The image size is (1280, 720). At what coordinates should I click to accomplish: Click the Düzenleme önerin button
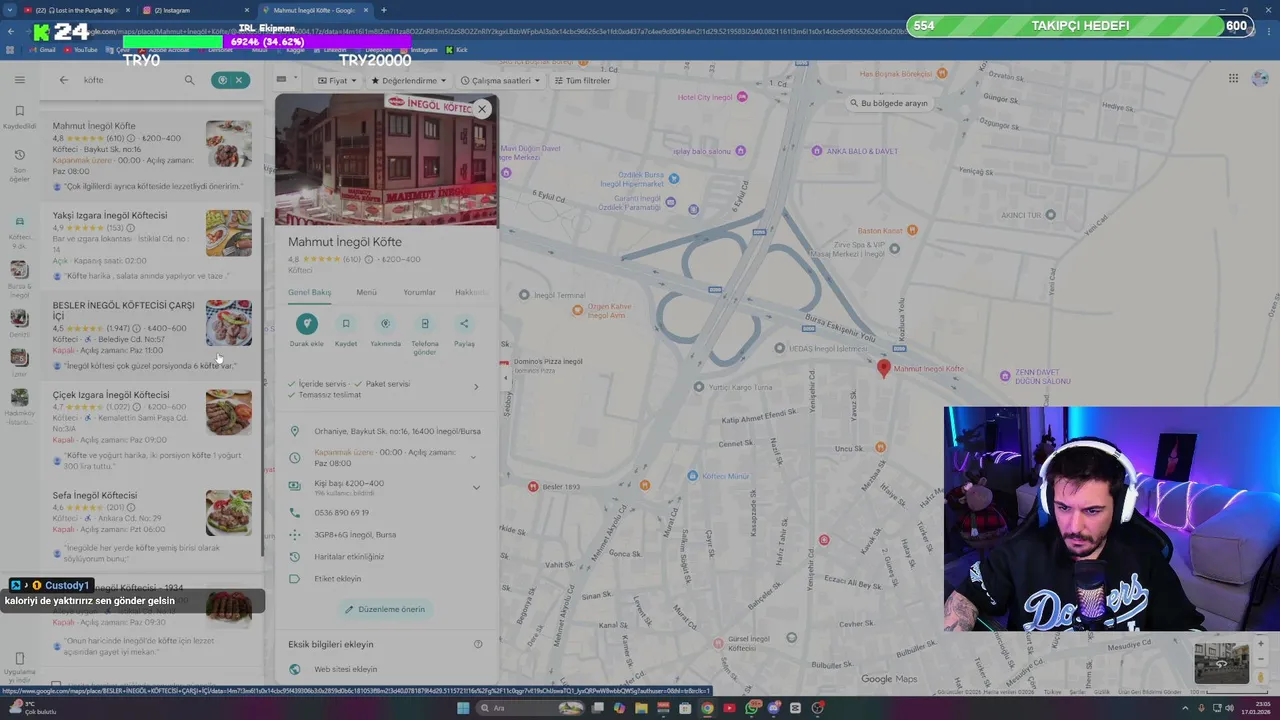point(385,609)
